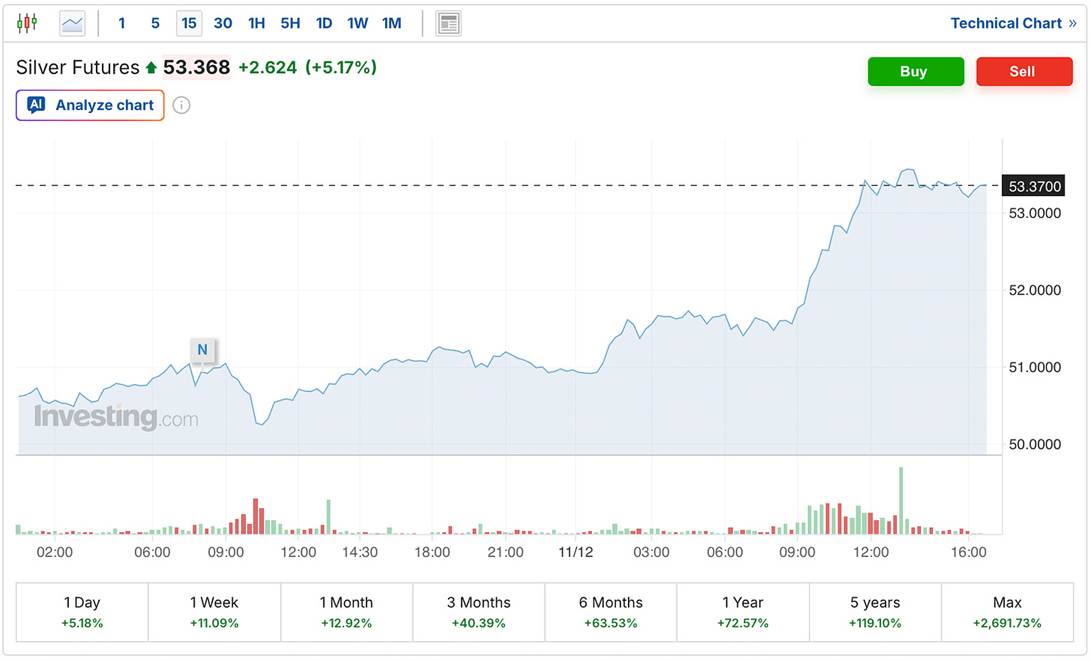Select the 3 Months performance tab
1091x661 pixels.
pyautogui.click(x=478, y=612)
